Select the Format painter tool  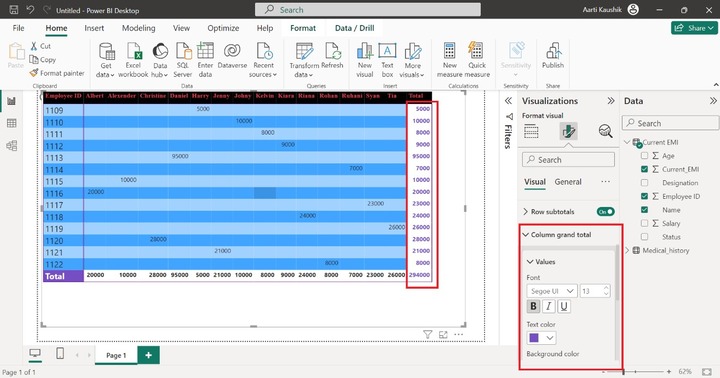[57, 73]
